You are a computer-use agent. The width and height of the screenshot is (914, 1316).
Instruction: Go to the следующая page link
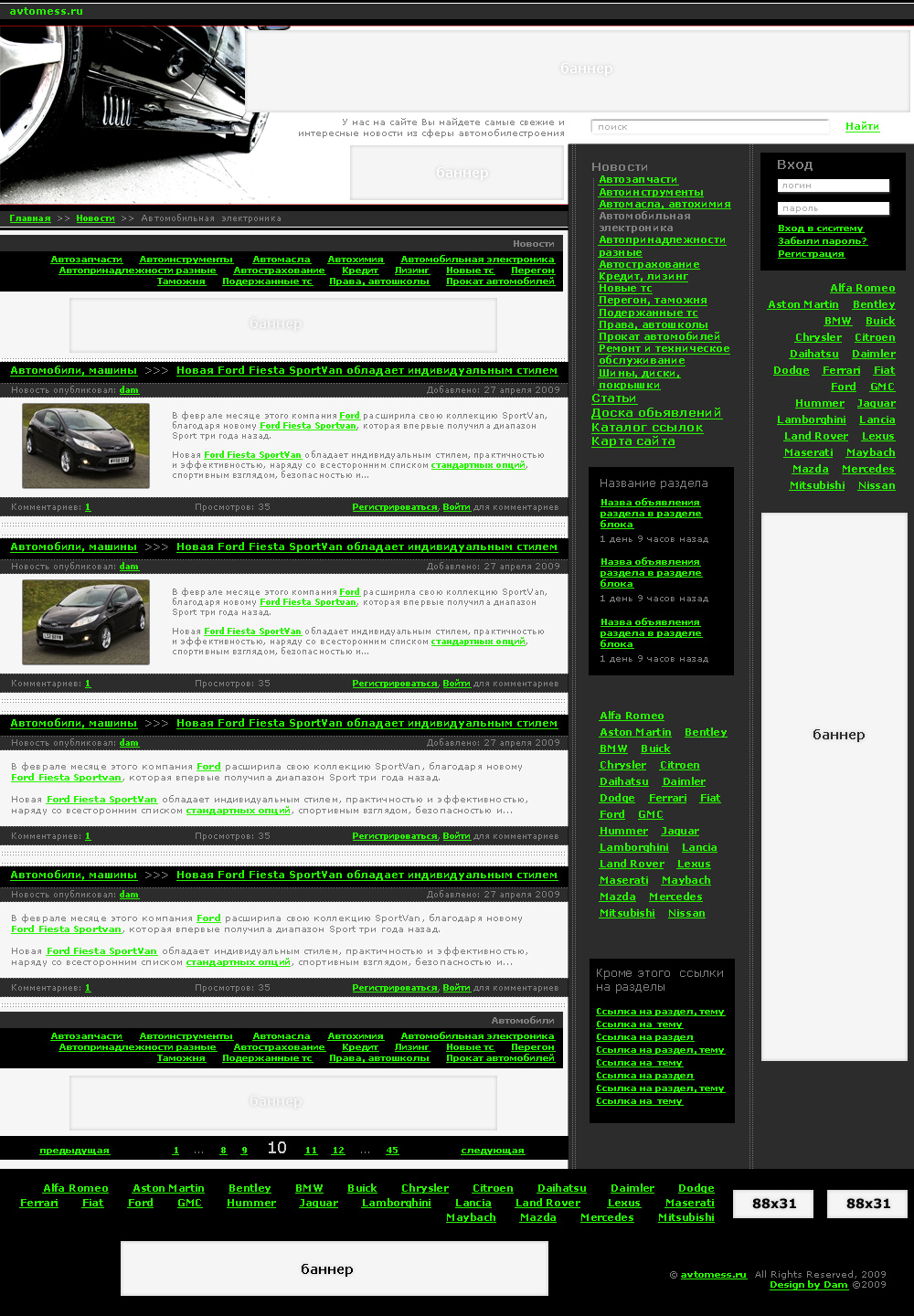[x=493, y=1151]
